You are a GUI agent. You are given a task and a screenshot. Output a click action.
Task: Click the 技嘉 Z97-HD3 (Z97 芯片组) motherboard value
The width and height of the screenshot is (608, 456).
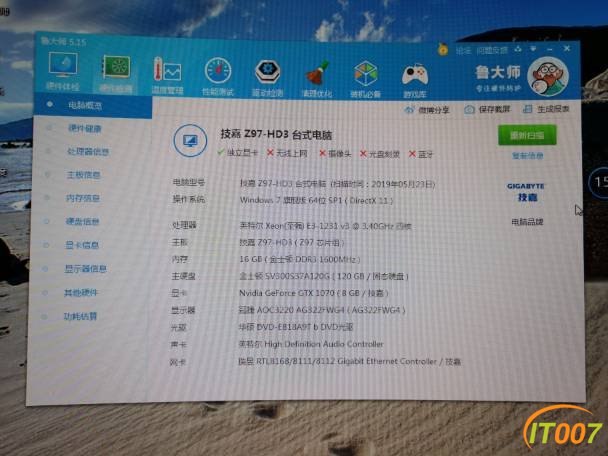tap(292, 243)
